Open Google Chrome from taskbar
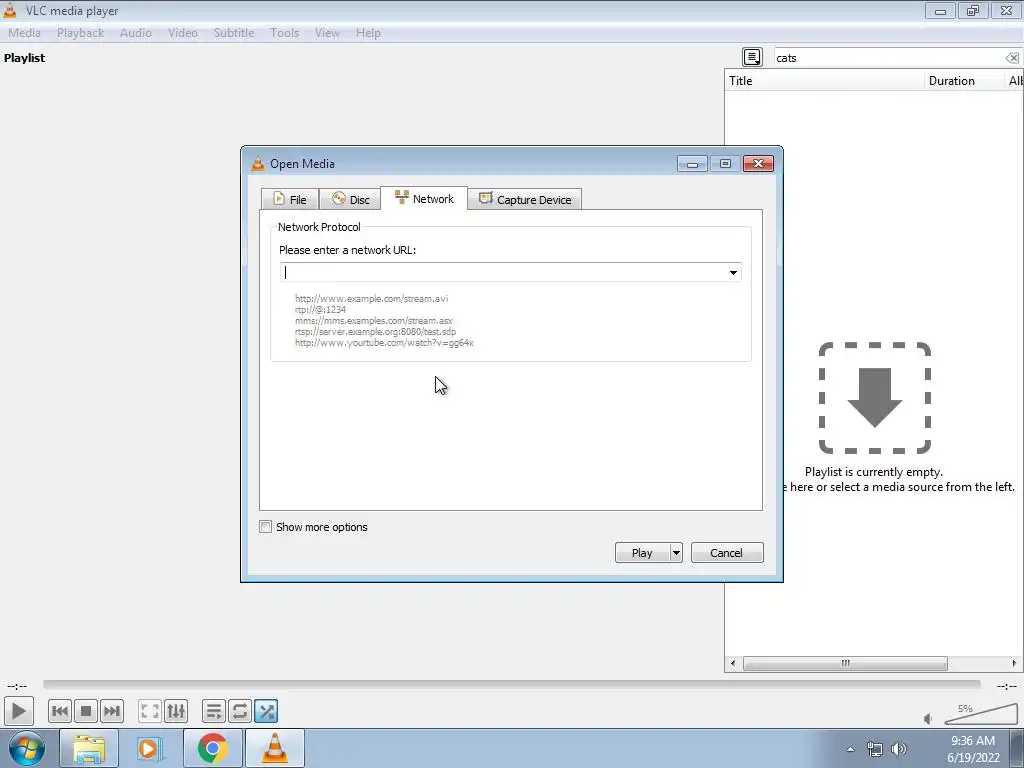 212,748
